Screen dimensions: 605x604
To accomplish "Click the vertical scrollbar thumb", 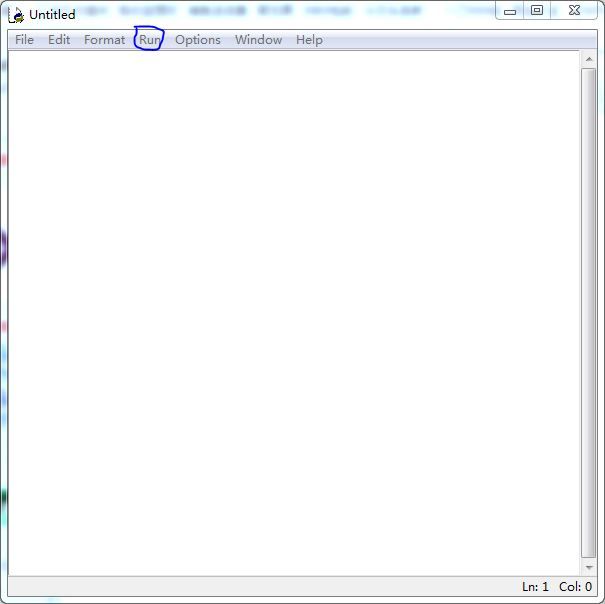I will 589,313.
